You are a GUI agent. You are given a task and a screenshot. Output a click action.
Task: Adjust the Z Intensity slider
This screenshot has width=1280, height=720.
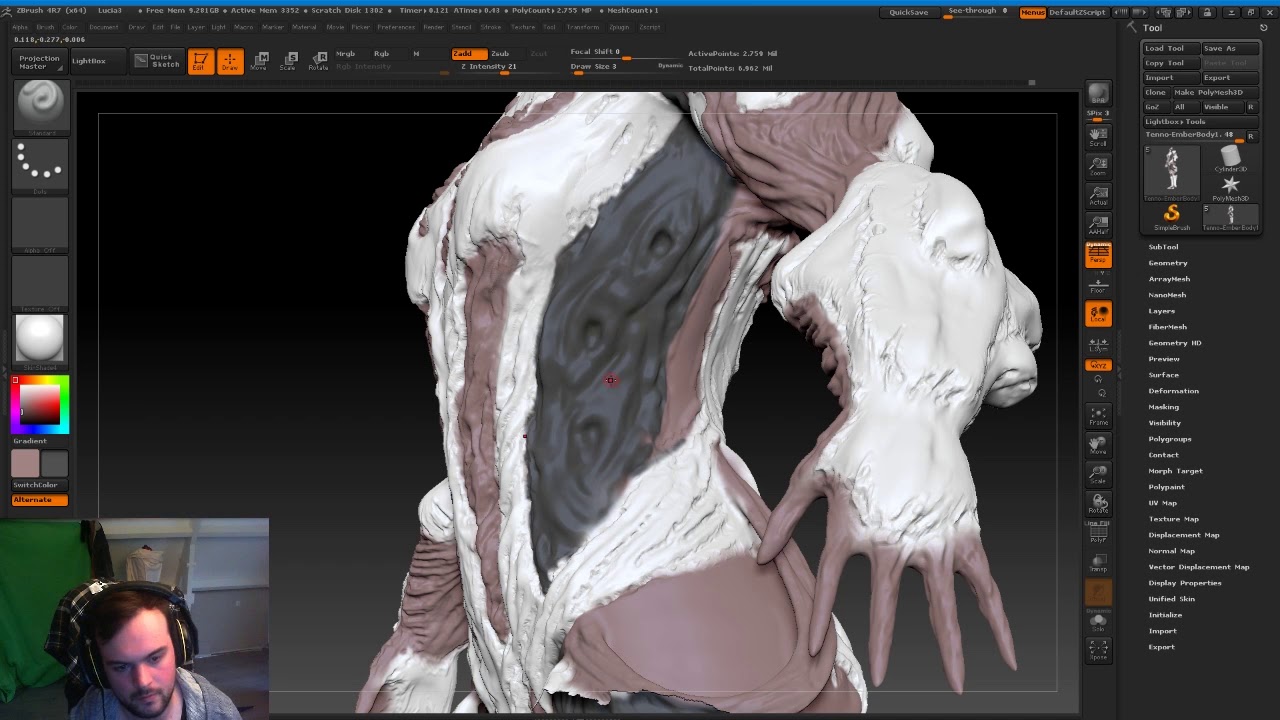pos(490,67)
